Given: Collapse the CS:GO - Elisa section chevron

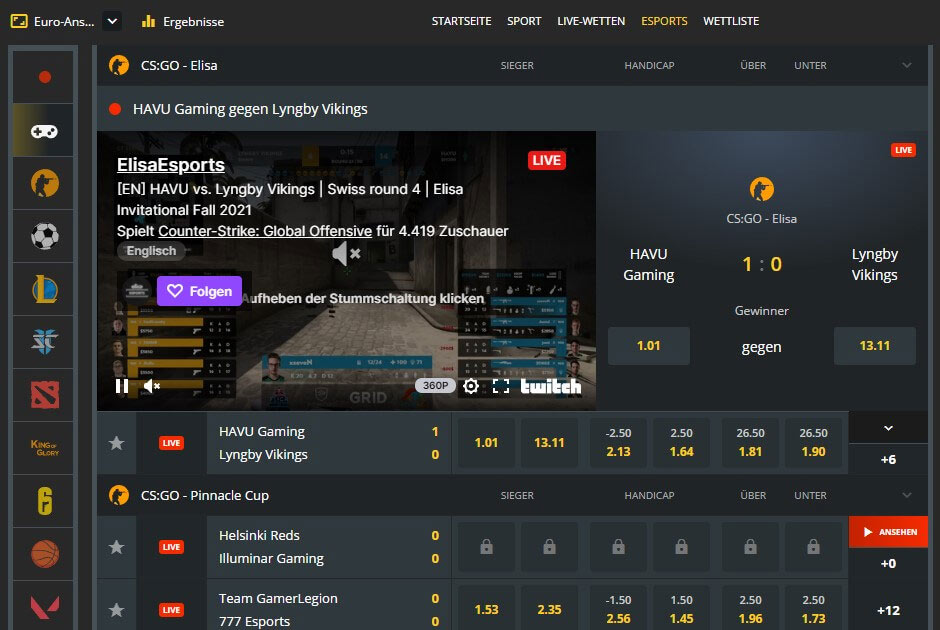Looking at the screenshot, I should click(906, 65).
